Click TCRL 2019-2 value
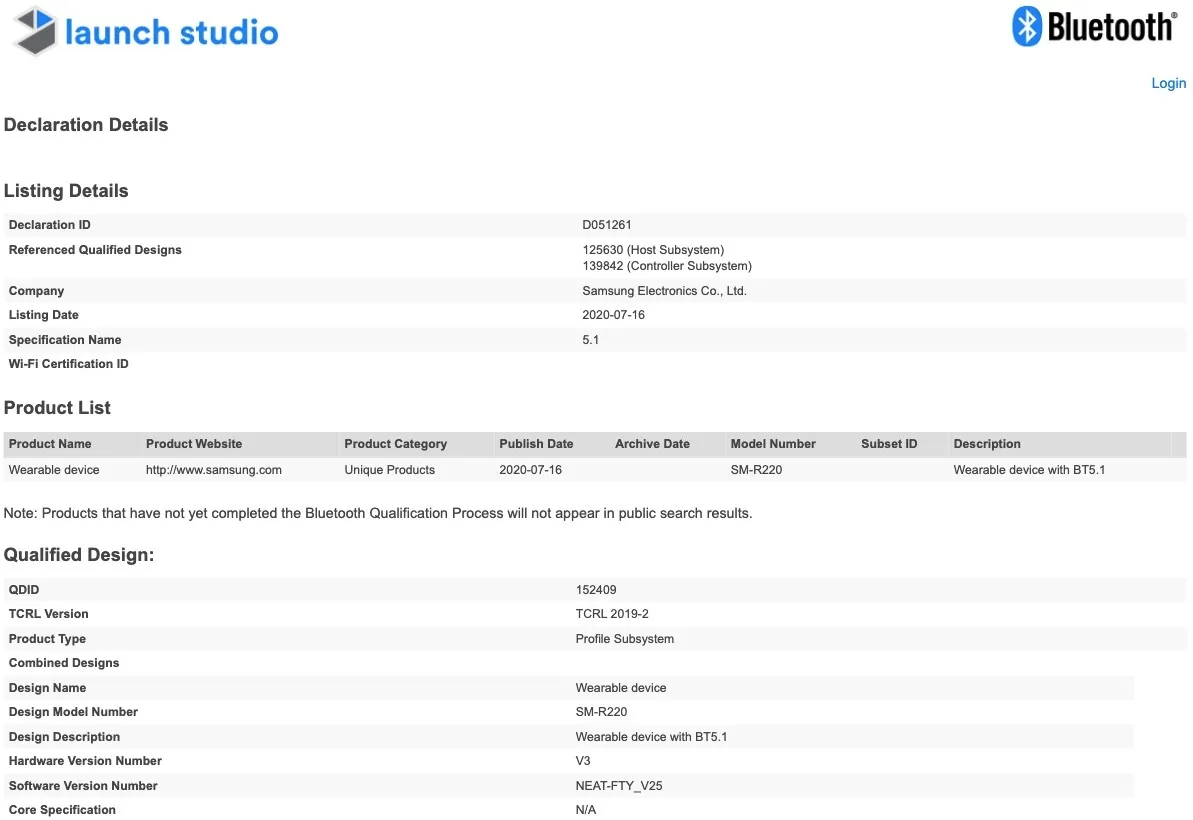Image resolution: width=1193 pixels, height=820 pixels. tap(612, 613)
